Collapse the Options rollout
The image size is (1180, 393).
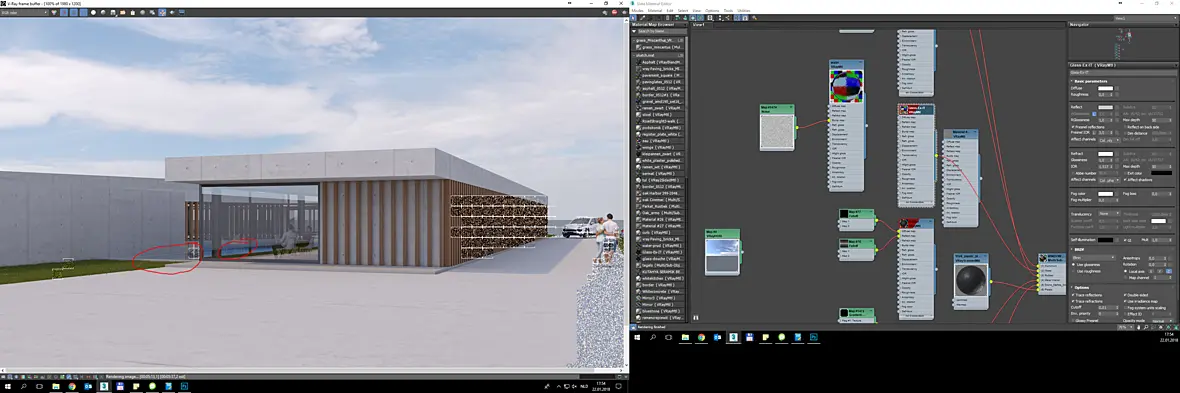(1072, 288)
